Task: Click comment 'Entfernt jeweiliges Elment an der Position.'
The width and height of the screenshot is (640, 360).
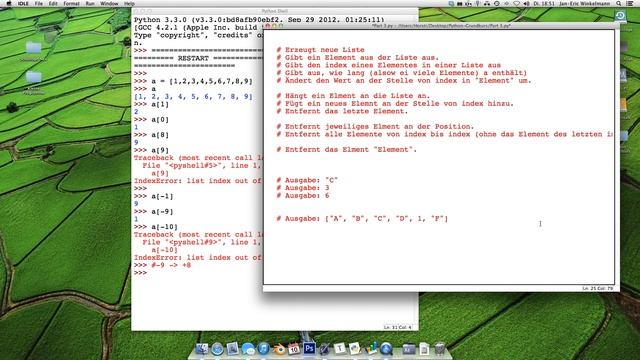Action: click(379, 127)
